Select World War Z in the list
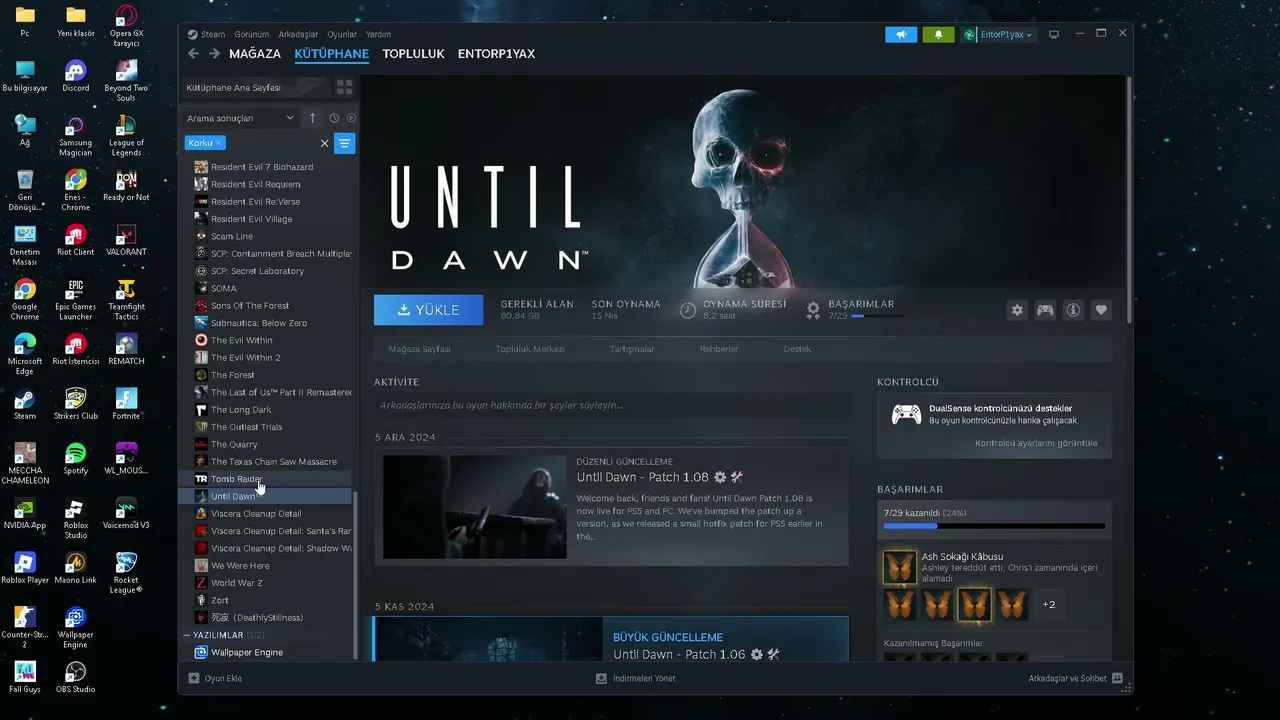The height and width of the screenshot is (720, 1280). click(x=265, y=583)
